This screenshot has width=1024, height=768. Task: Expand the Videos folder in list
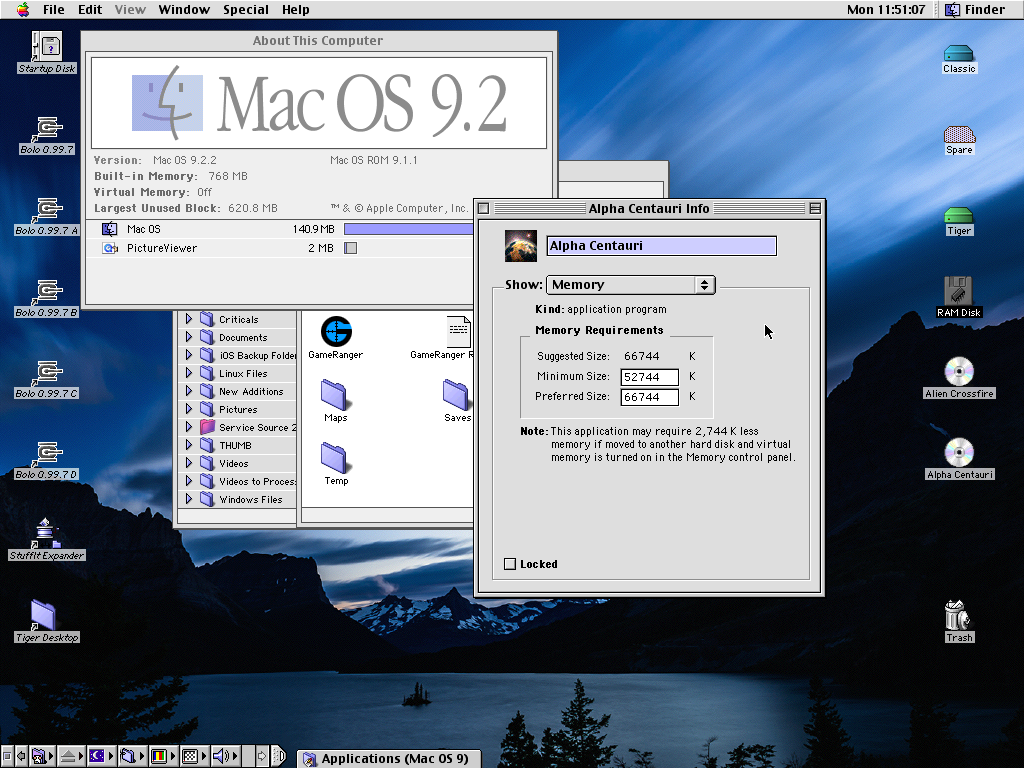[x=188, y=464]
